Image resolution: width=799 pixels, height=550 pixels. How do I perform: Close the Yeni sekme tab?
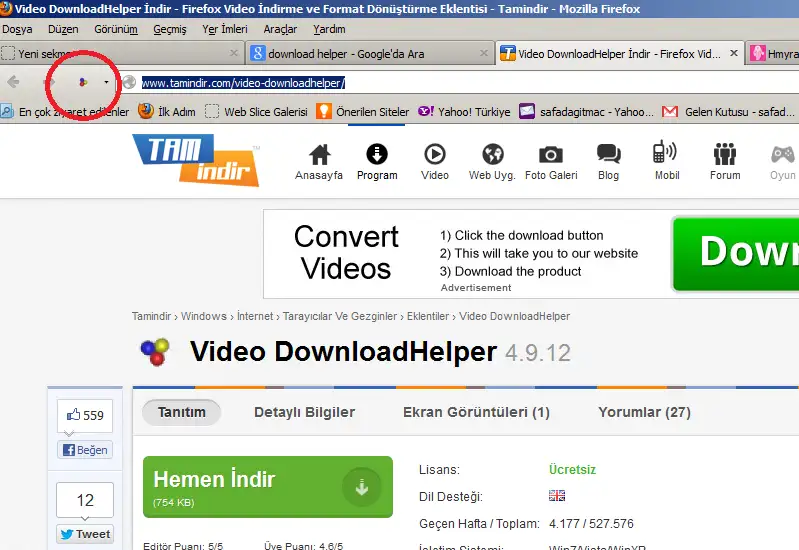234,53
